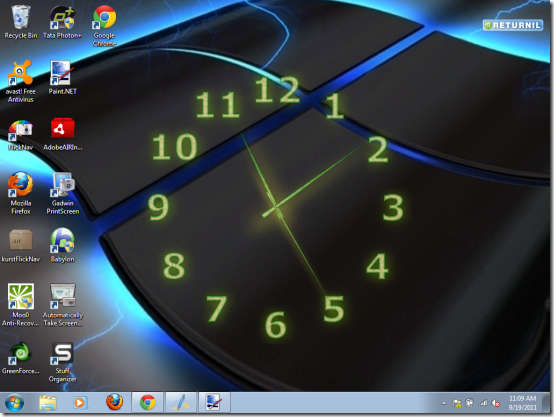
Task: Select the Moo0 Anti-Recov... shortcut
Action: point(20,305)
